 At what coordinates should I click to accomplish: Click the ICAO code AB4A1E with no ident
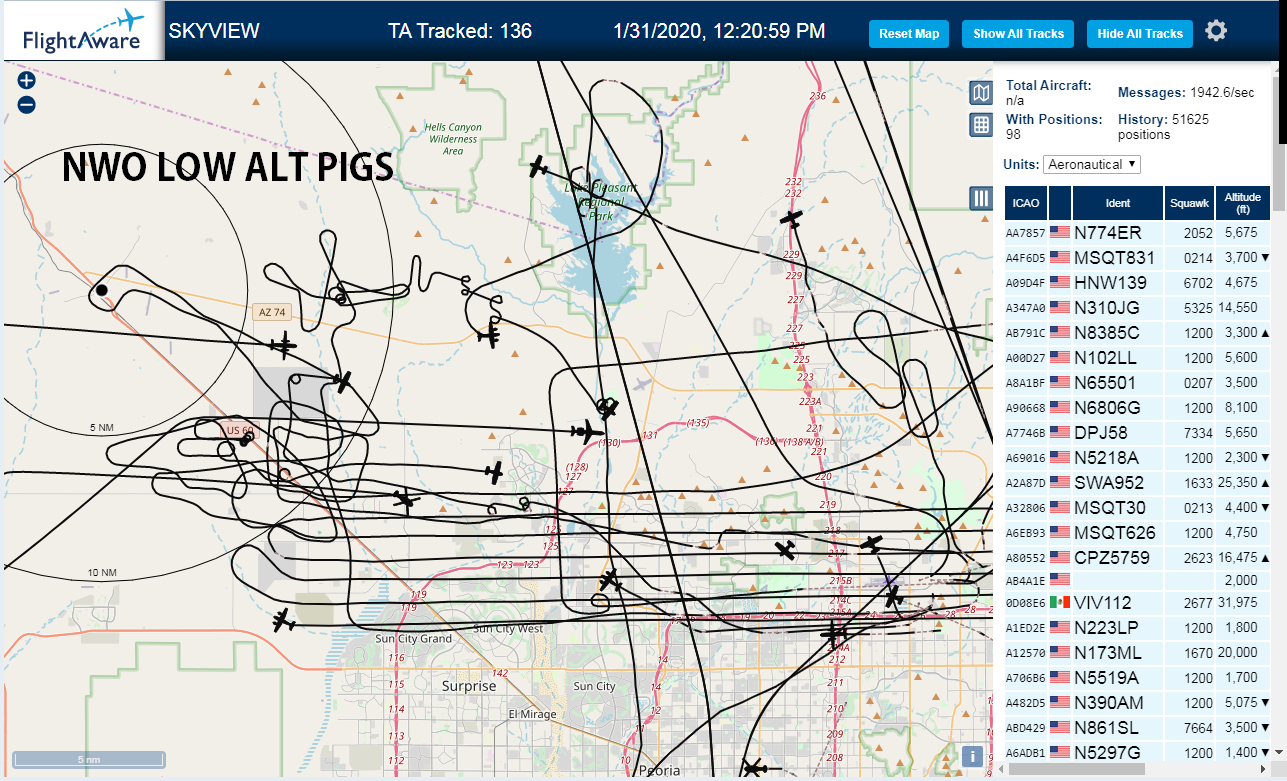(x=1025, y=581)
